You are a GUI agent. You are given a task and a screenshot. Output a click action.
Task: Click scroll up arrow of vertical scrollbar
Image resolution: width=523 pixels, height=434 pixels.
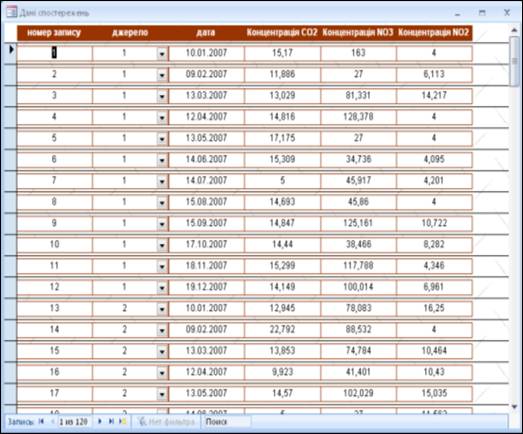[514, 31]
